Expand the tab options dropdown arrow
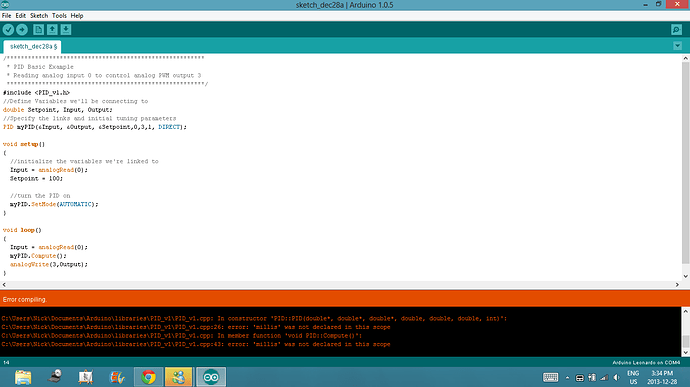Image resolution: width=690 pixels, height=387 pixels. click(677, 46)
